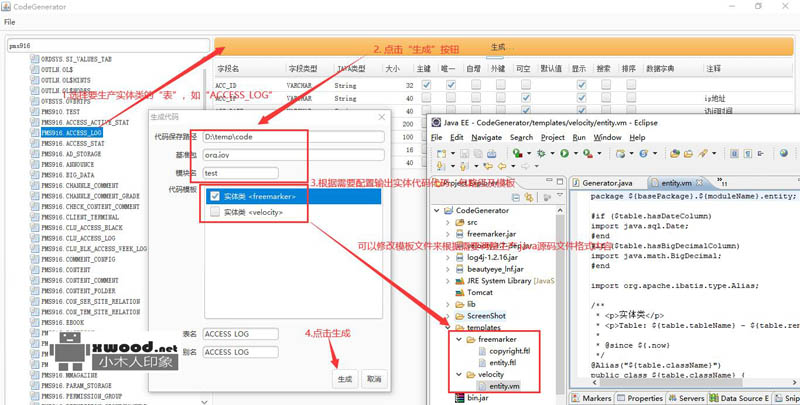This screenshot has width=800, height=405.
Task: Collapse the velocity templates folder
Action: click(x=459, y=374)
